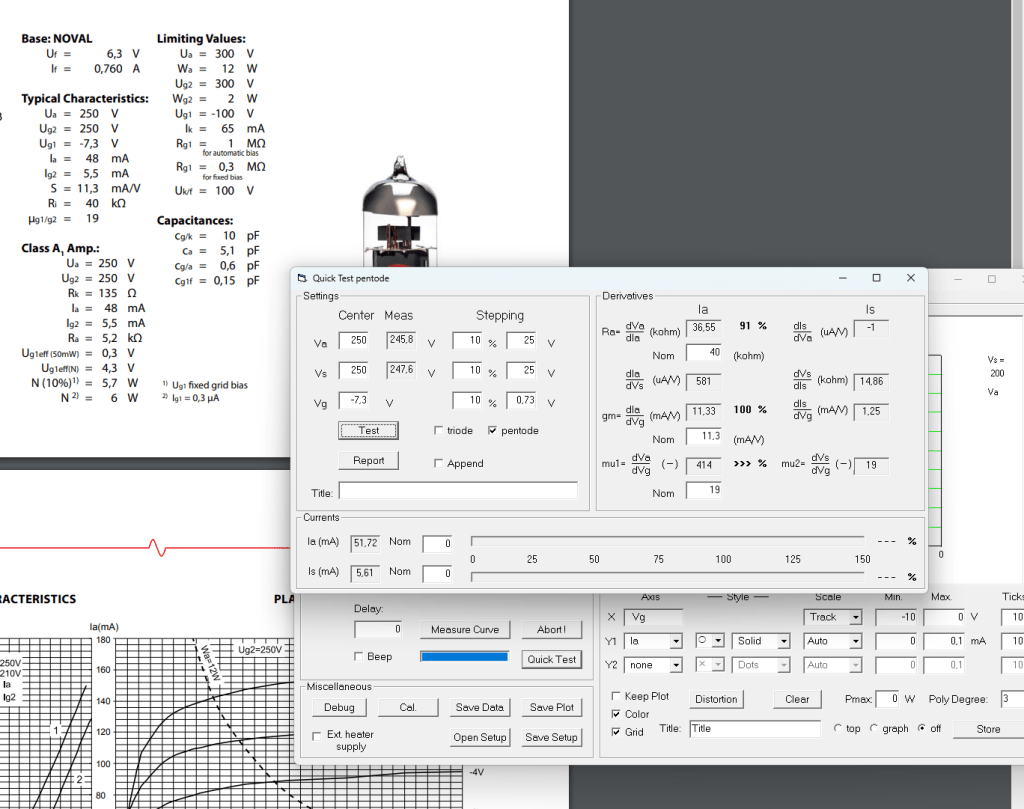Enable the triode checkbox
The height and width of the screenshot is (809, 1024).
point(439,431)
